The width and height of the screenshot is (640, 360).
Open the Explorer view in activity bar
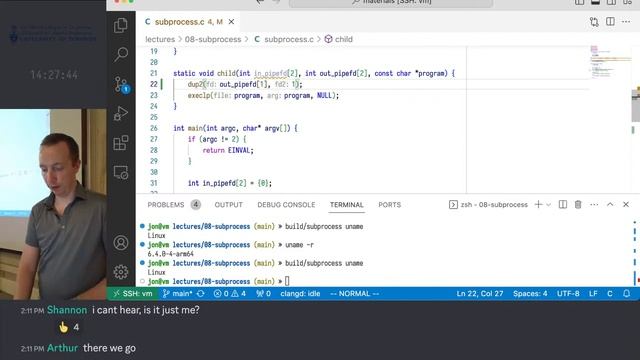point(121,25)
